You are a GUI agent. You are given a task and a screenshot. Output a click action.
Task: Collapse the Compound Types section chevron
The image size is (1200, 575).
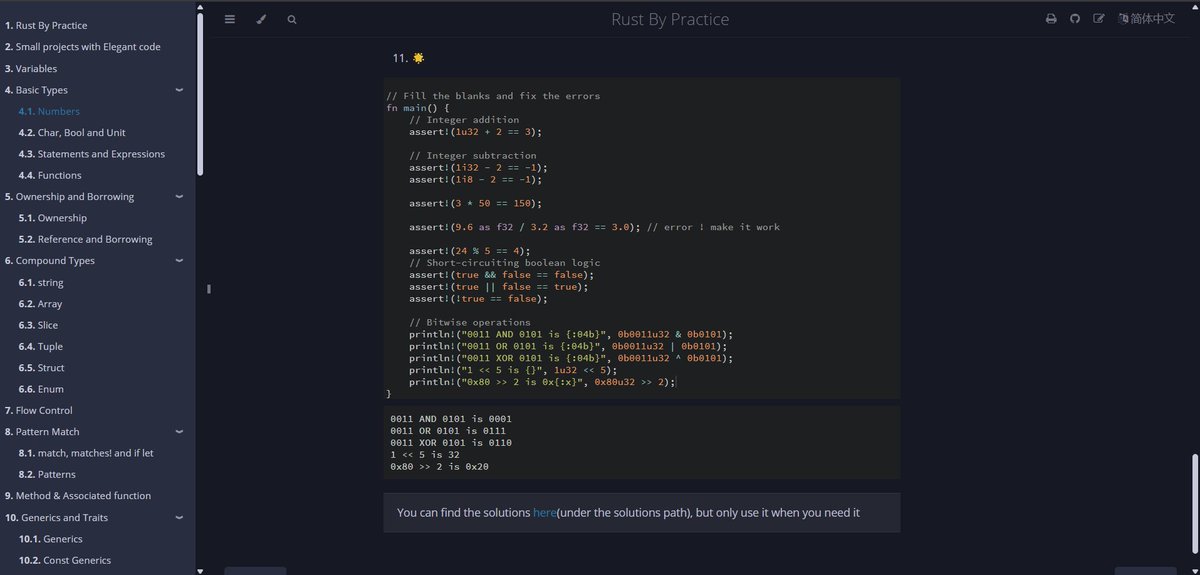tap(179, 261)
